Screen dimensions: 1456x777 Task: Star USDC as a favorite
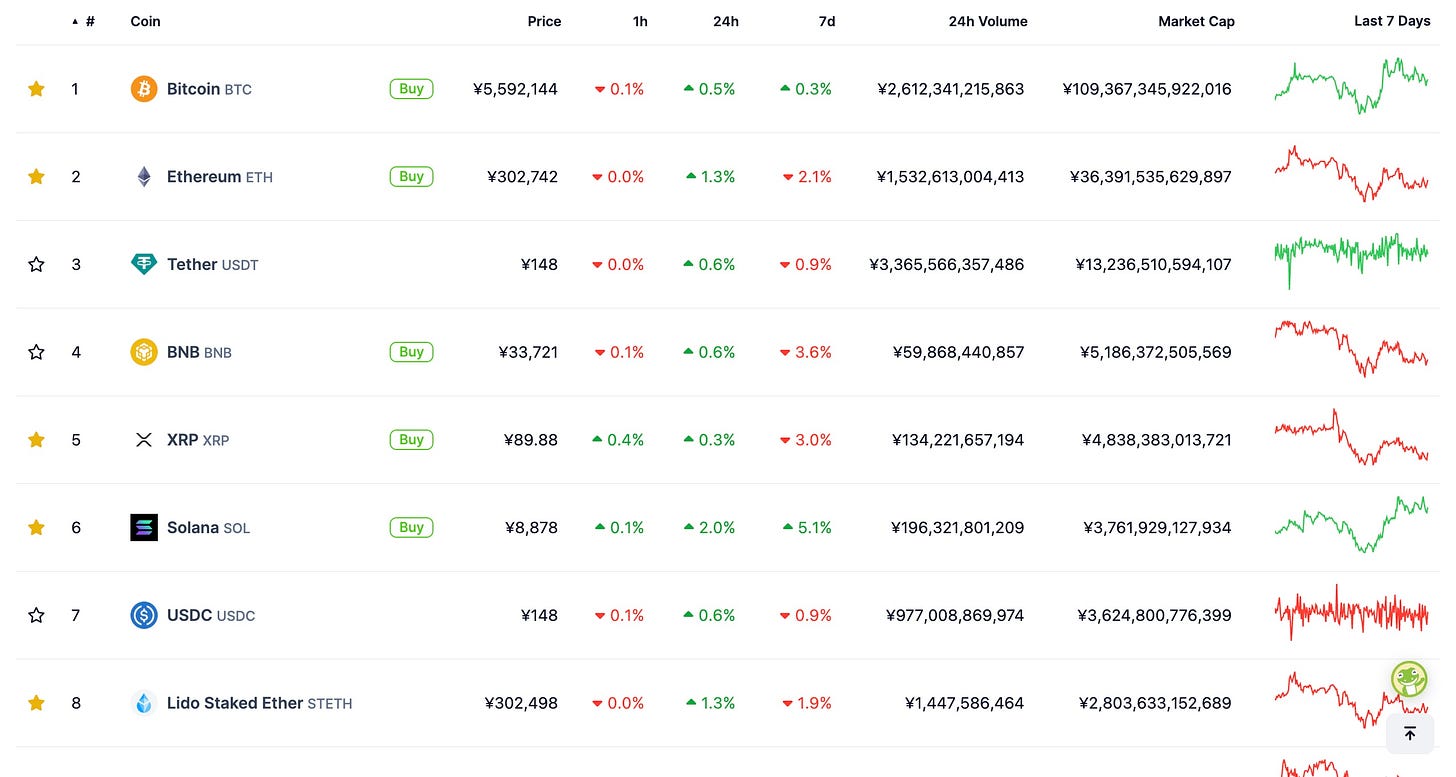[36, 615]
